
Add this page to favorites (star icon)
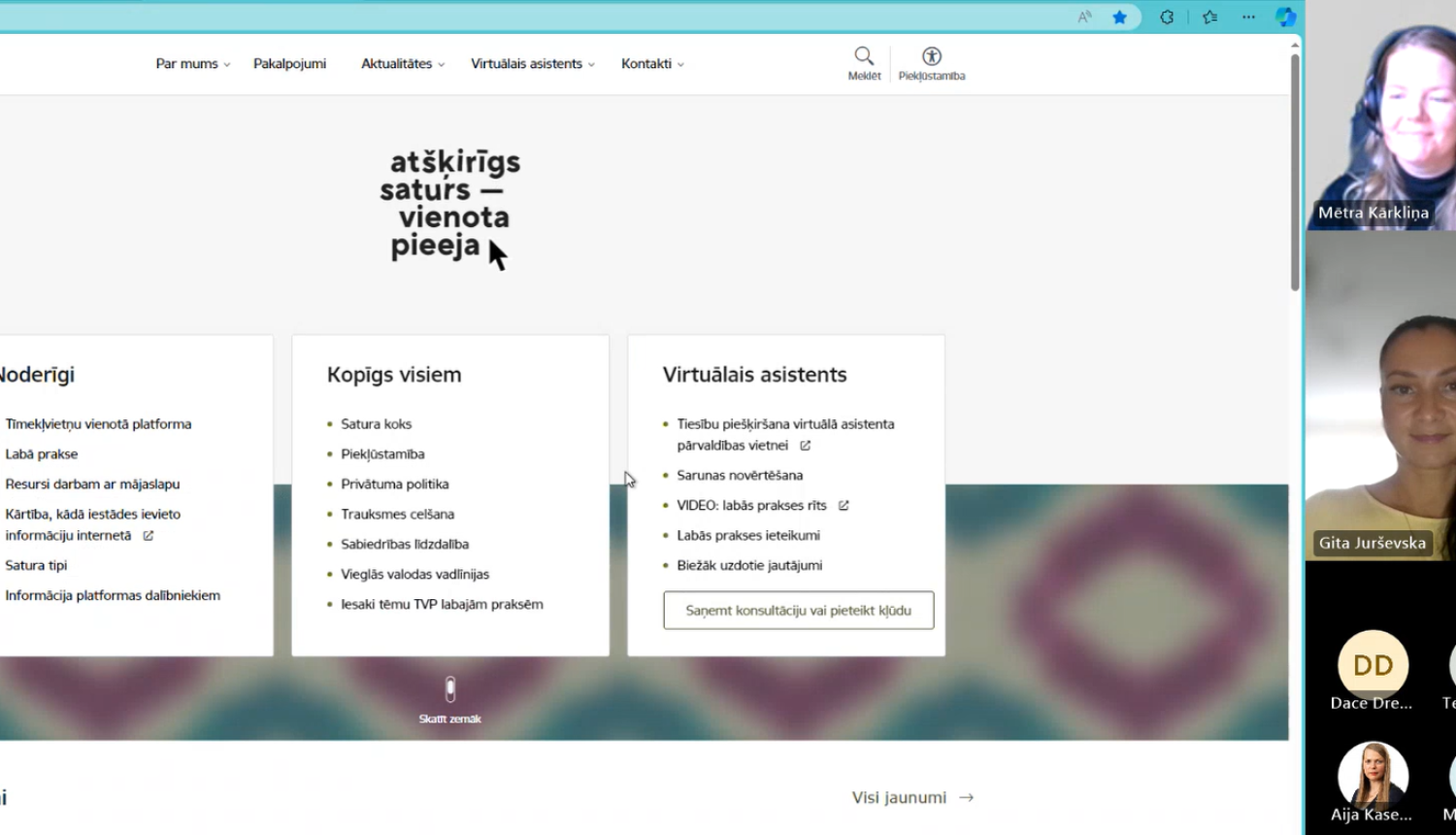(x=1120, y=17)
